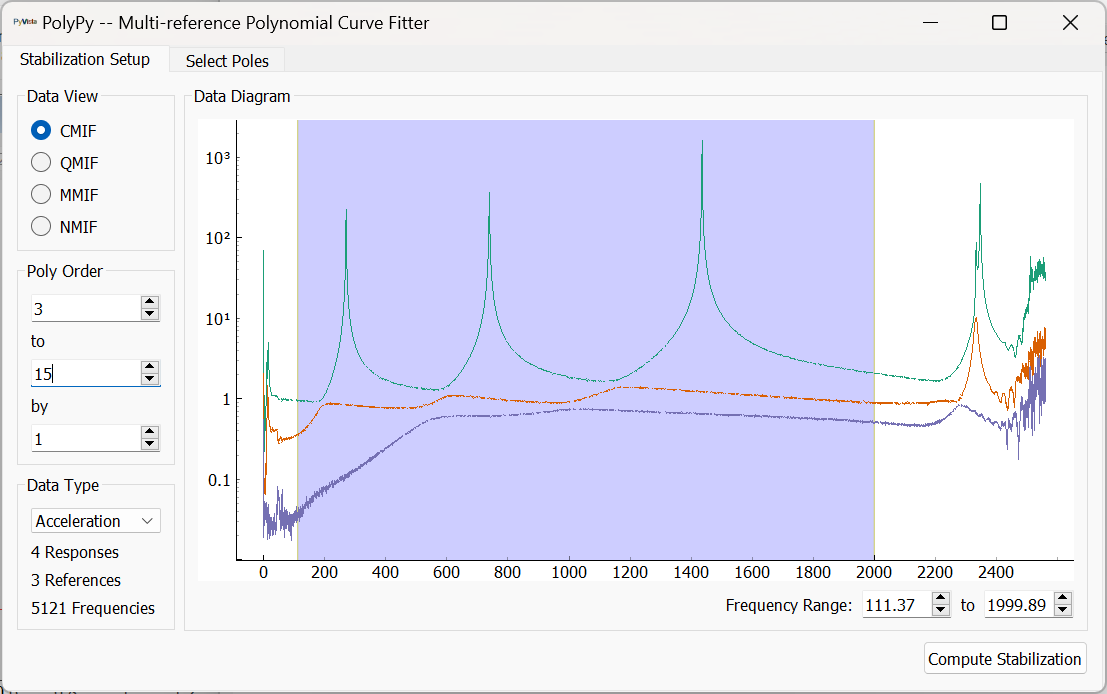
Task: Enable the NMIF data view option
Action: pos(40,226)
